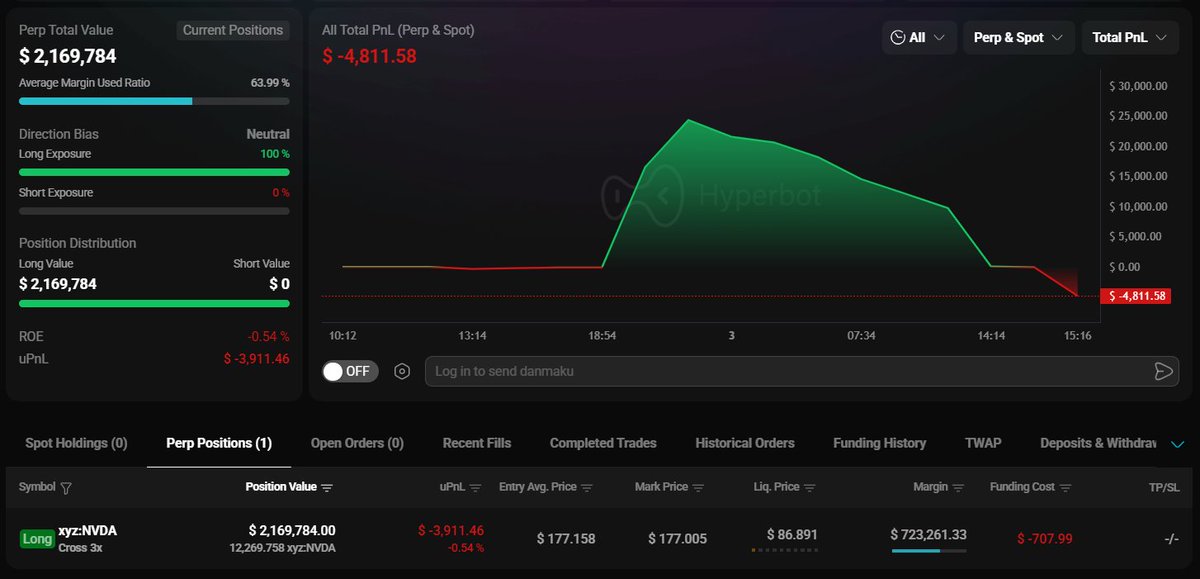1200x579 pixels.
Task: Sort by Margin column icon
Action: [x=959, y=488]
